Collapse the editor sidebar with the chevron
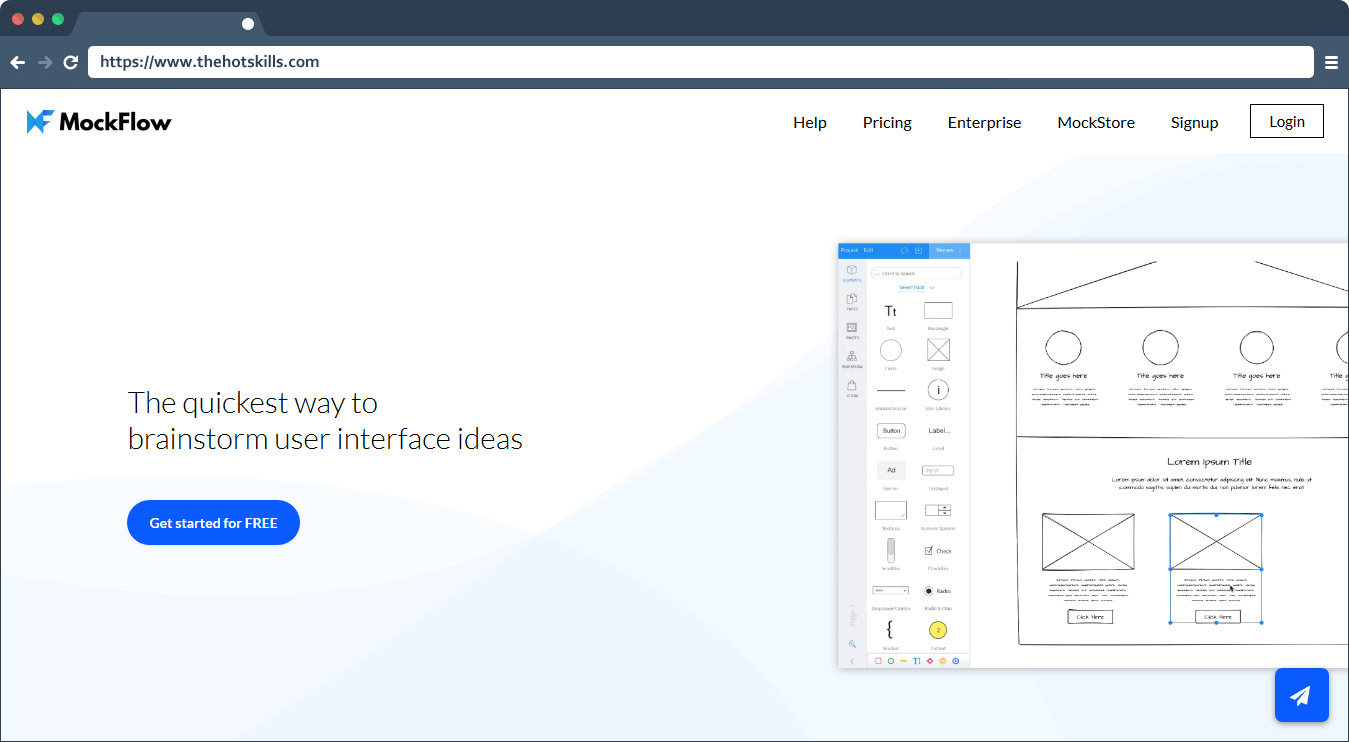Screen dimensions: 1349x742 coord(852,661)
